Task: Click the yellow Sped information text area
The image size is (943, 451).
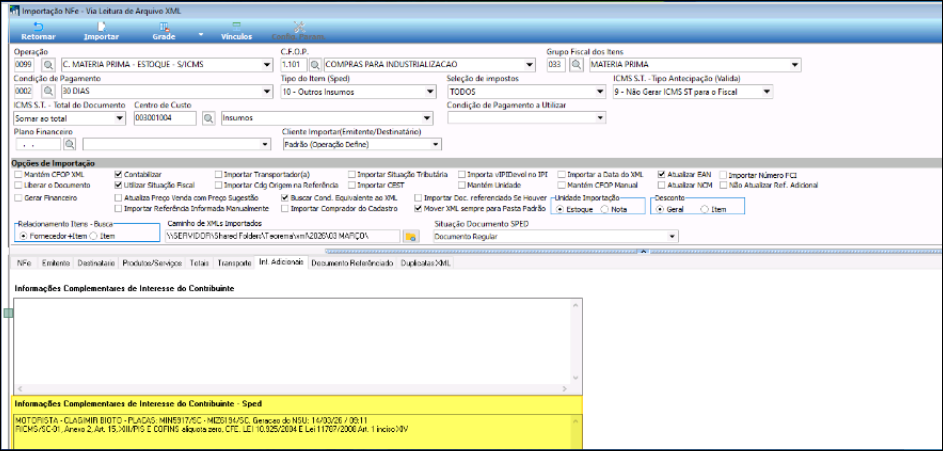Action: [295, 430]
